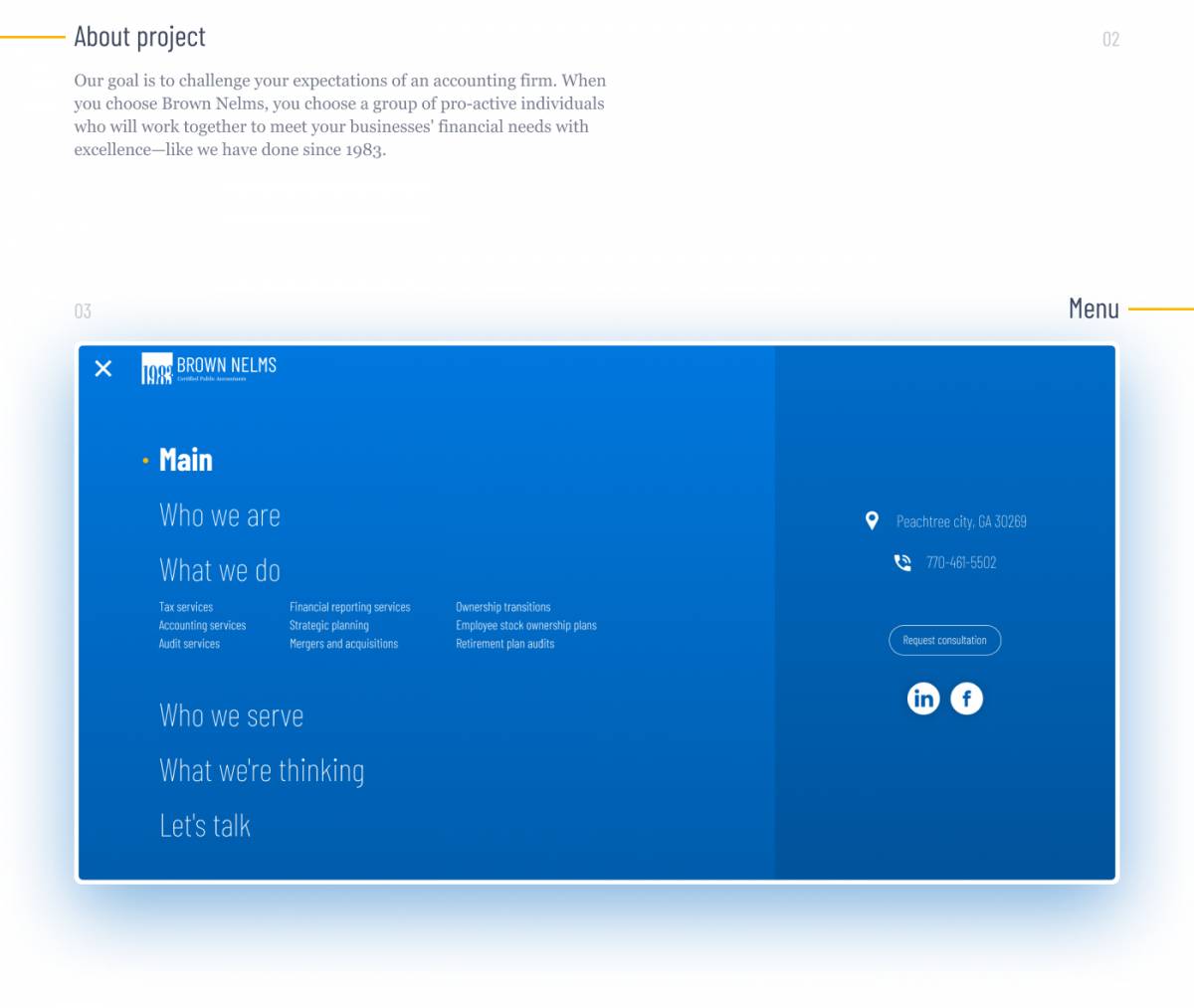
Task: Open the Who we are page
Action: click(x=220, y=515)
